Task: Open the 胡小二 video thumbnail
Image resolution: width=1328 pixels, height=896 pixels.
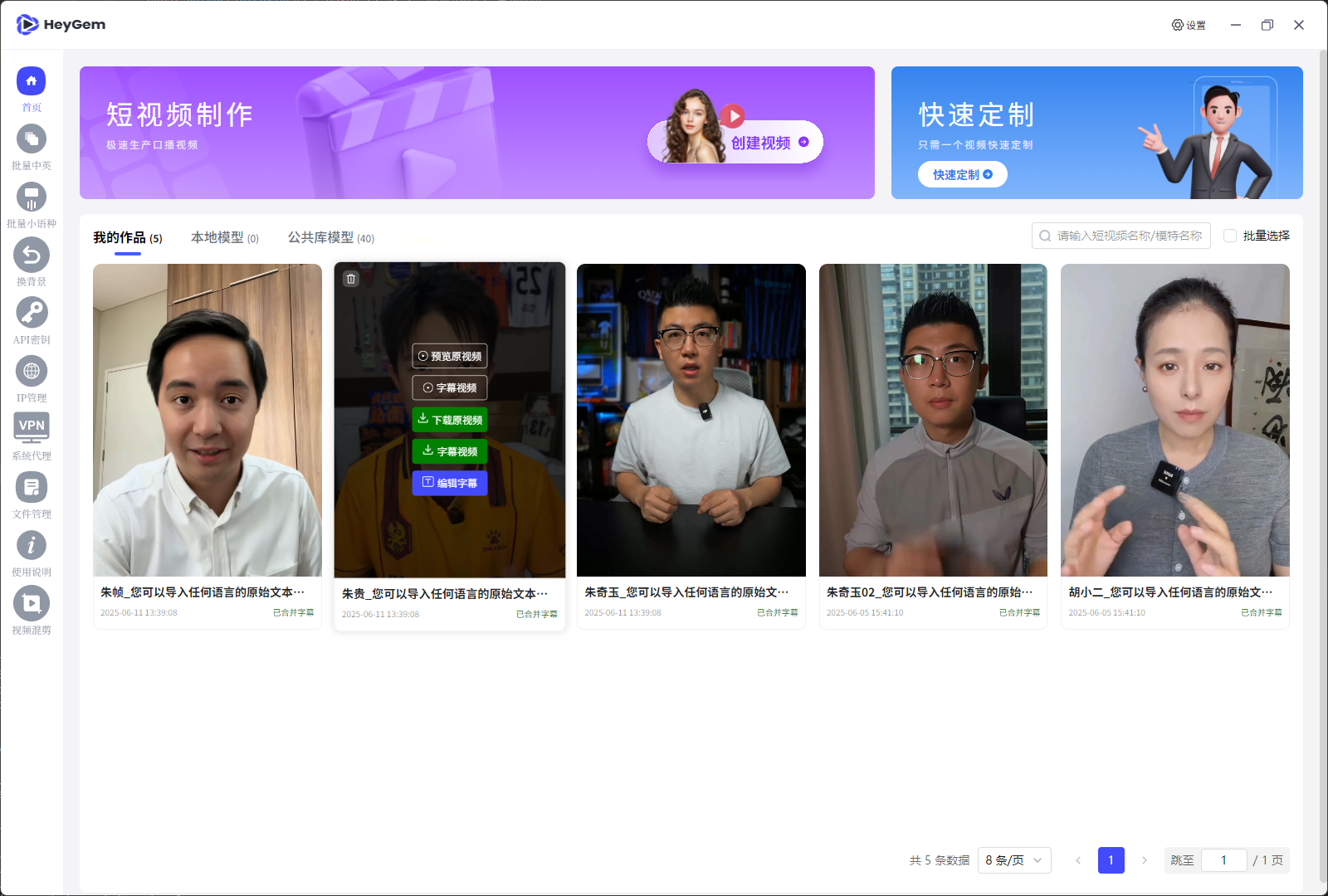Action: coord(1175,420)
